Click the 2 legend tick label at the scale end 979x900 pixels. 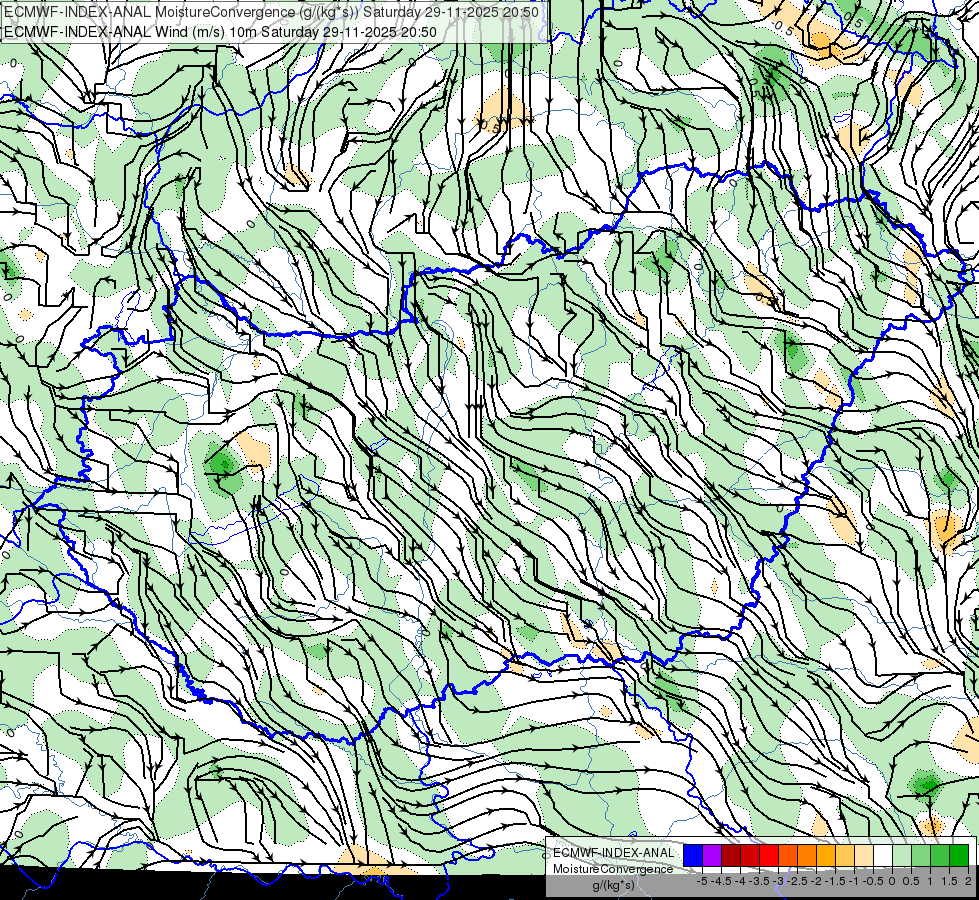[968, 881]
